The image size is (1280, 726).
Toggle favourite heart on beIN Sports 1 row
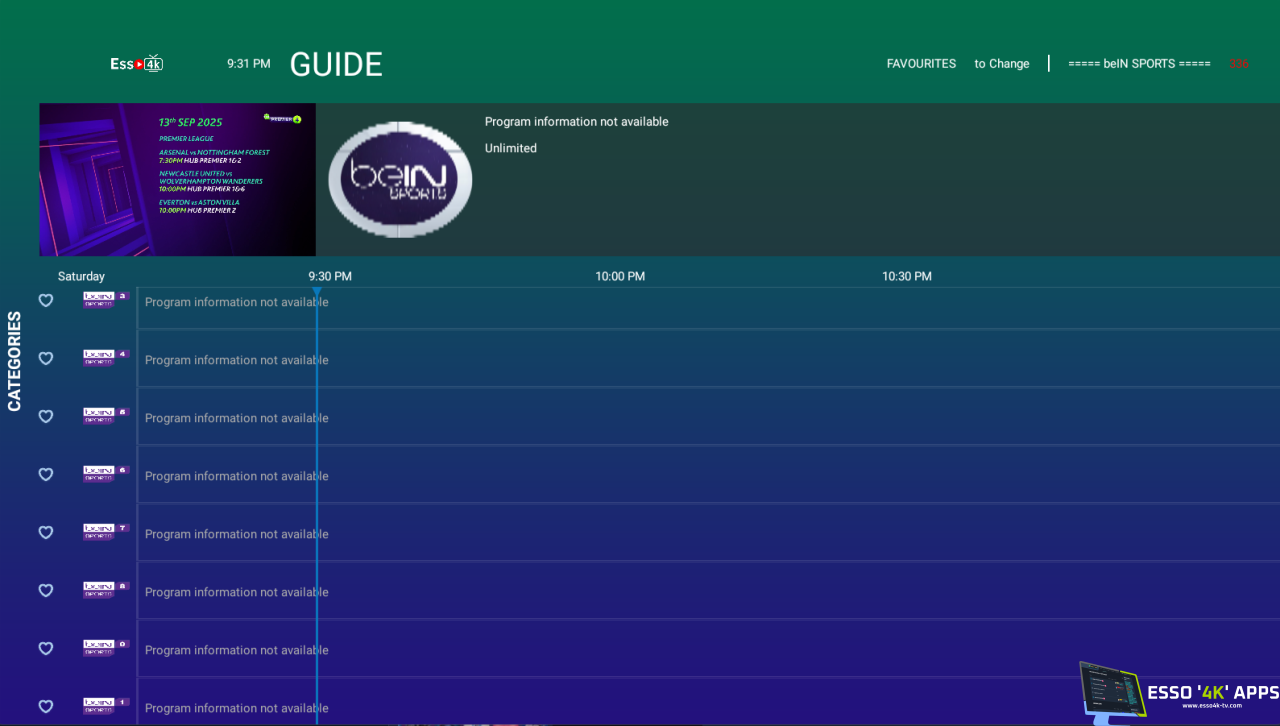point(45,707)
